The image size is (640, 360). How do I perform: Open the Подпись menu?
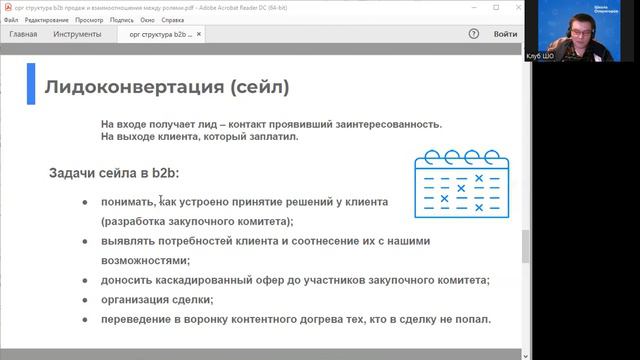click(x=122, y=20)
